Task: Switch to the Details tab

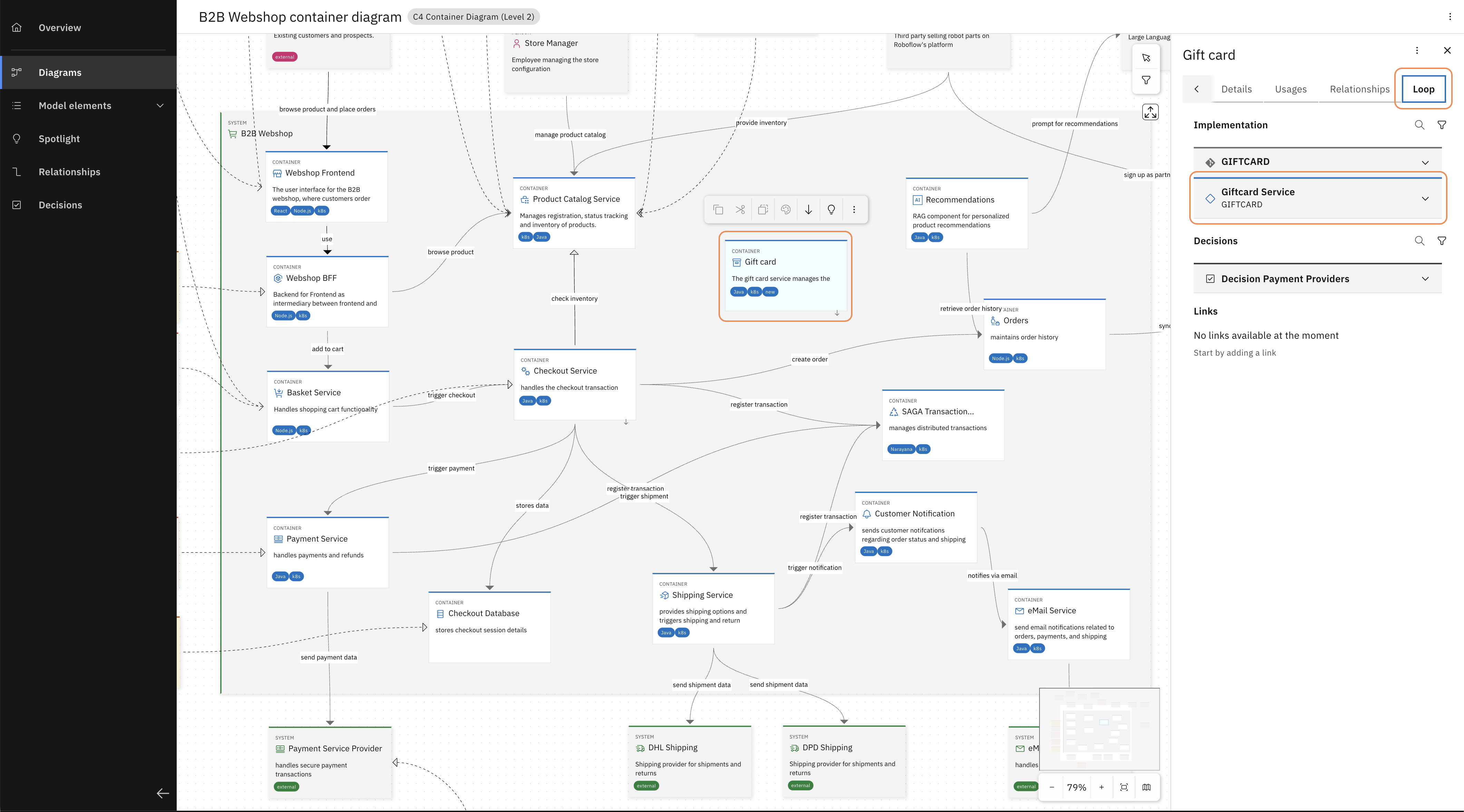Action: point(1236,89)
